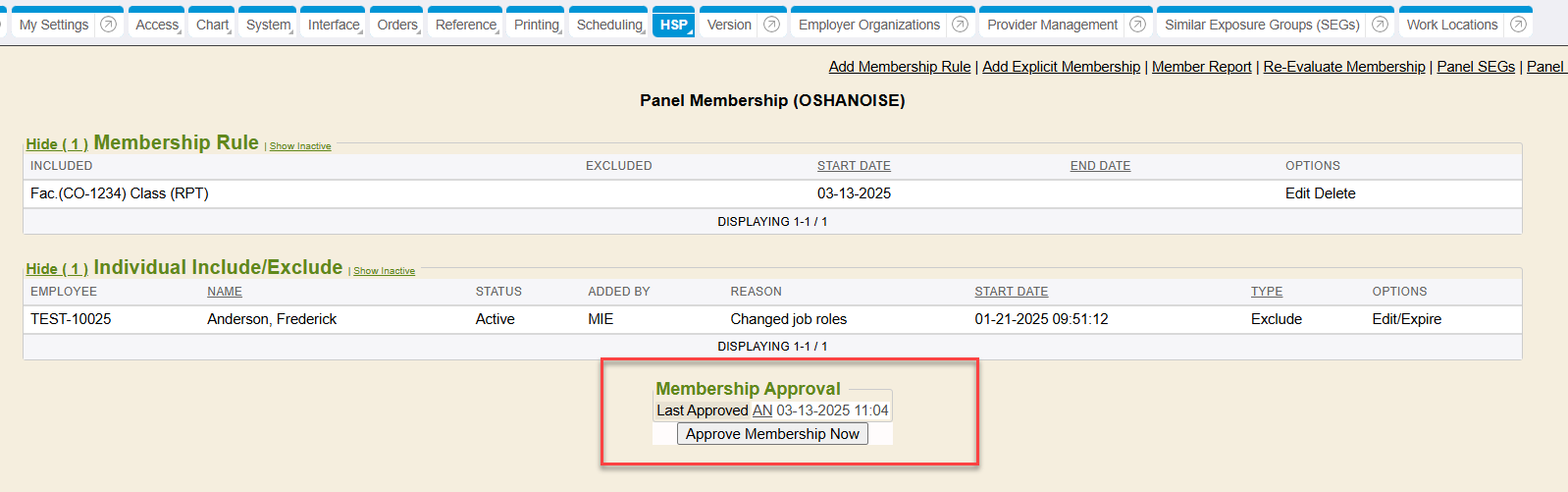This screenshot has width=1568, height=492.
Task: Expand the Chart menu tab
Action: [x=212, y=25]
